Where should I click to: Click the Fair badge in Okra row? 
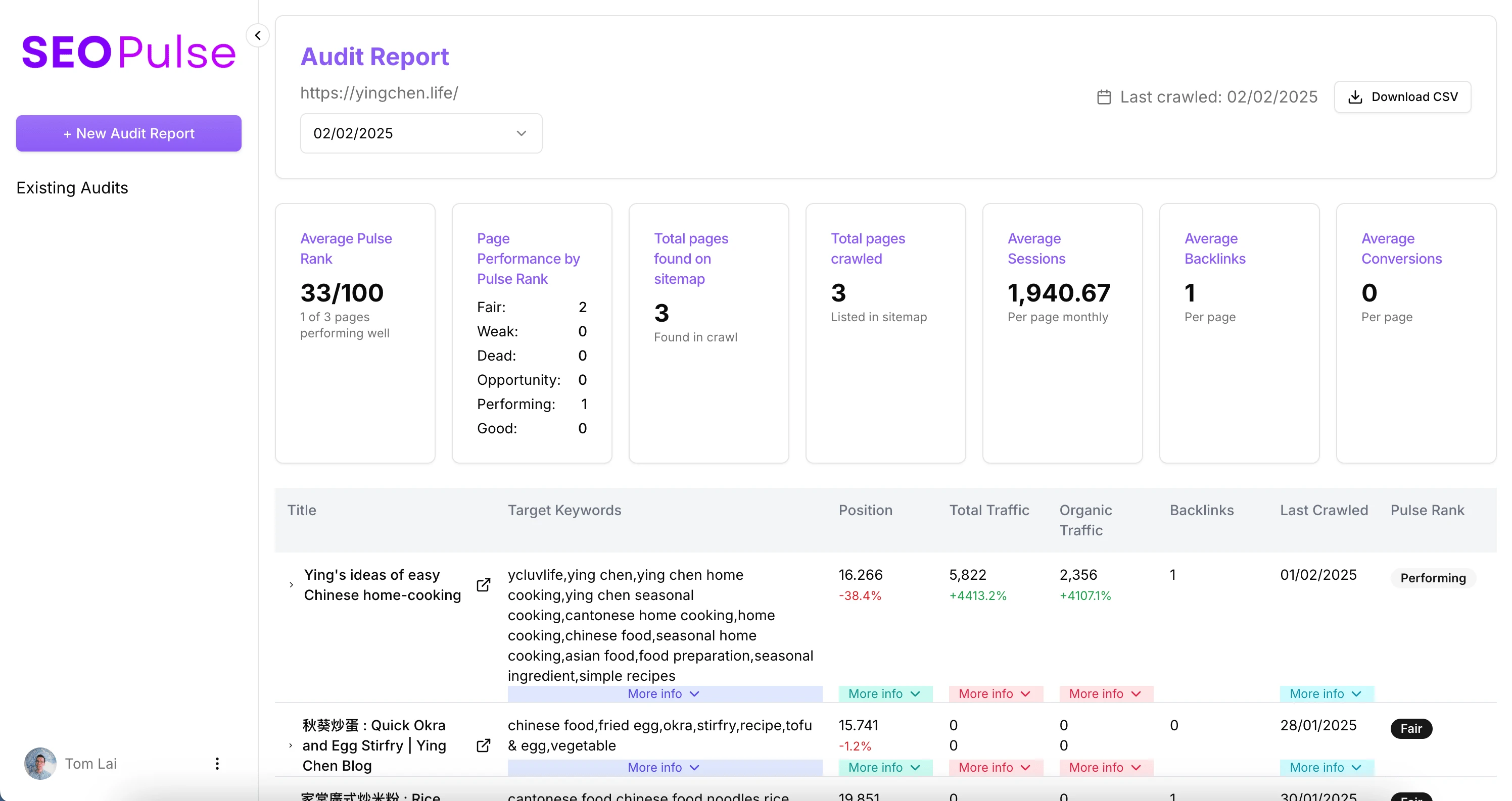[x=1411, y=729]
